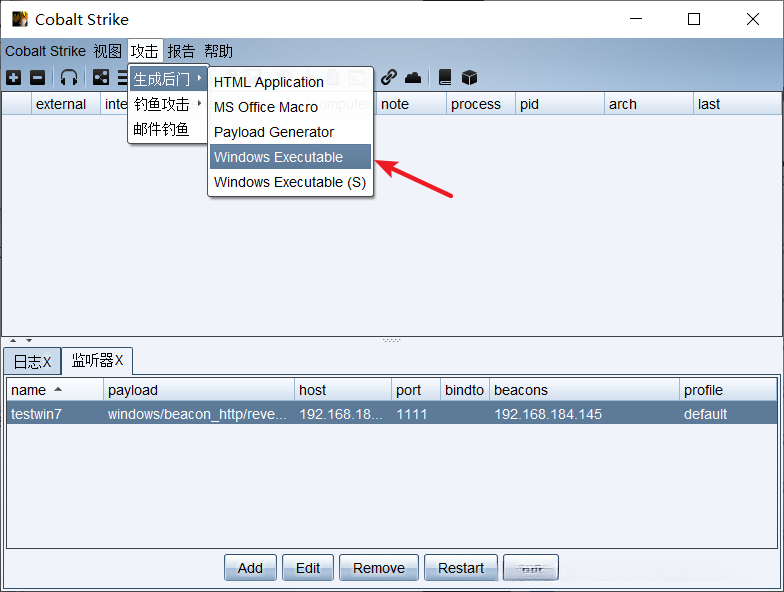
Task: Open the 帮助 menu
Action: 218,51
